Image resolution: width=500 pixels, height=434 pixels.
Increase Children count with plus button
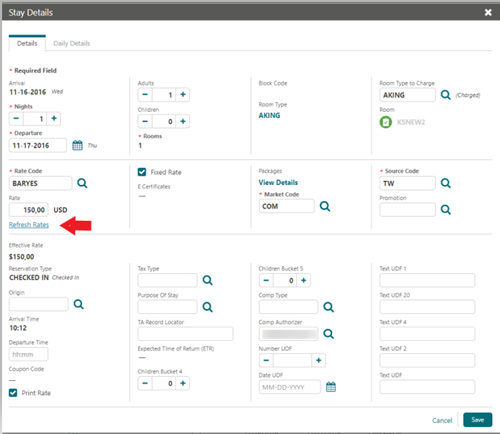point(183,121)
